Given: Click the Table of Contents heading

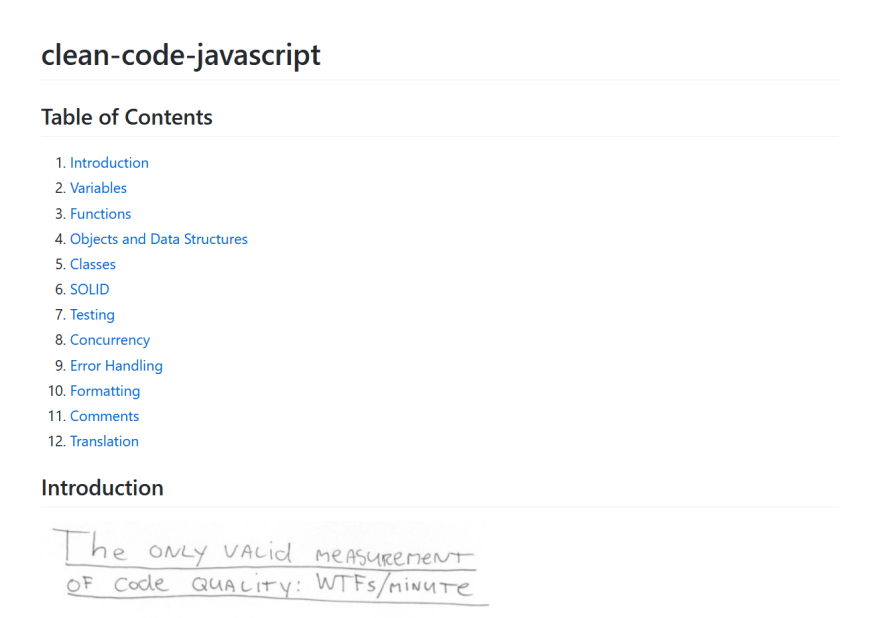Looking at the screenshot, I should [127, 117].
